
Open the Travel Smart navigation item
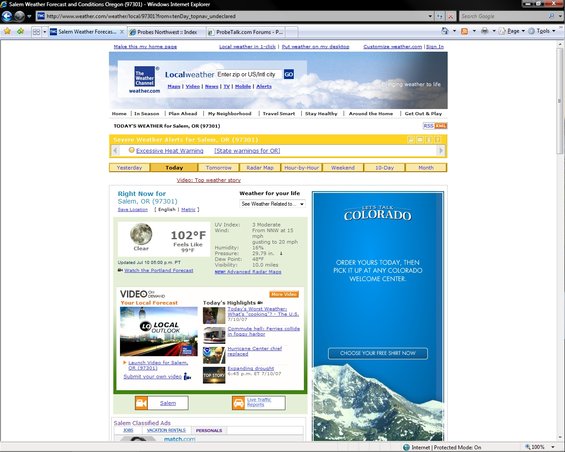279,114
